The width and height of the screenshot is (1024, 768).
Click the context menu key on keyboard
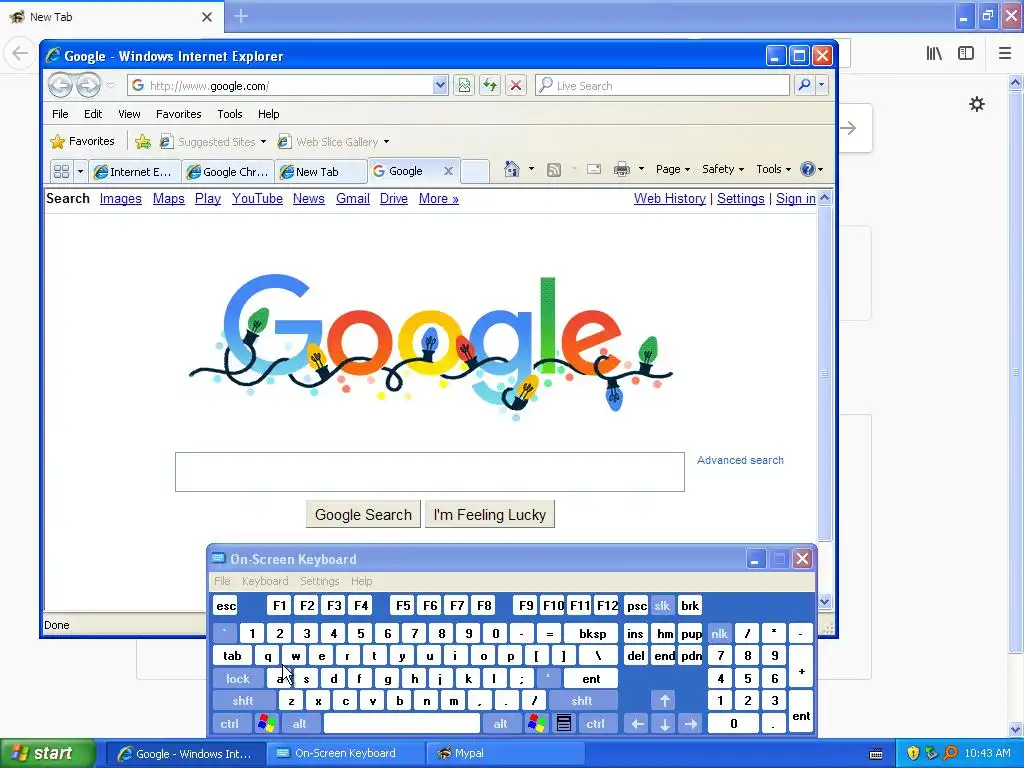pos(564,724)
